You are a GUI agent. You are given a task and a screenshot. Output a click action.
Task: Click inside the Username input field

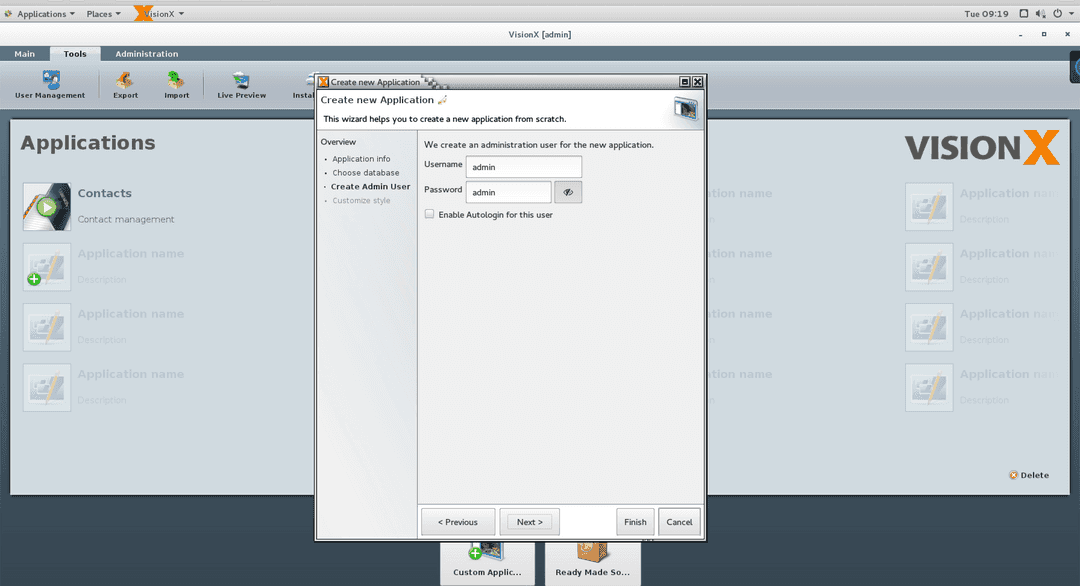coord(523,166)
